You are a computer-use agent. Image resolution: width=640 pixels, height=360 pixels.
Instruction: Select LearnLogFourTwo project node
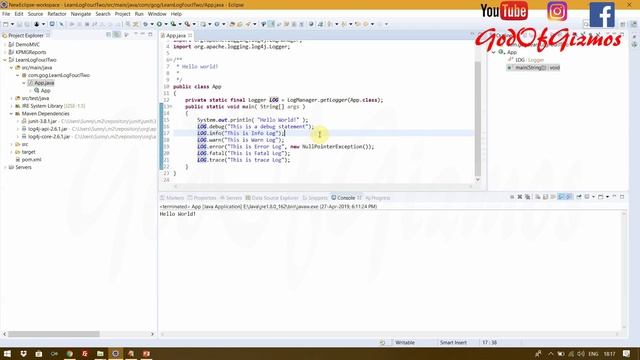pos(36,60)
